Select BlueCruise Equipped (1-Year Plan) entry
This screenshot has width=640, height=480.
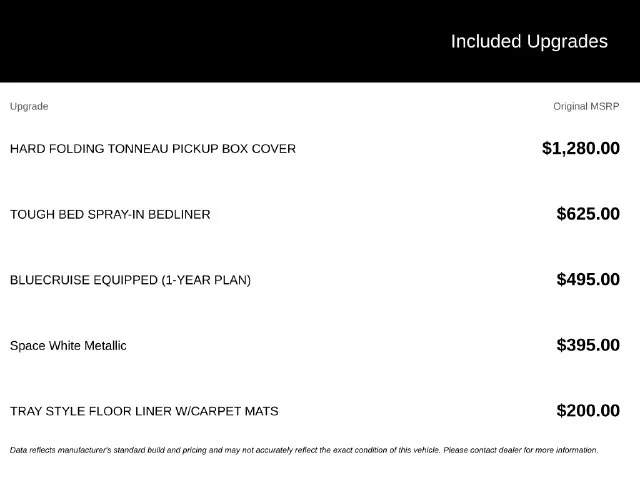pos(130,280)
